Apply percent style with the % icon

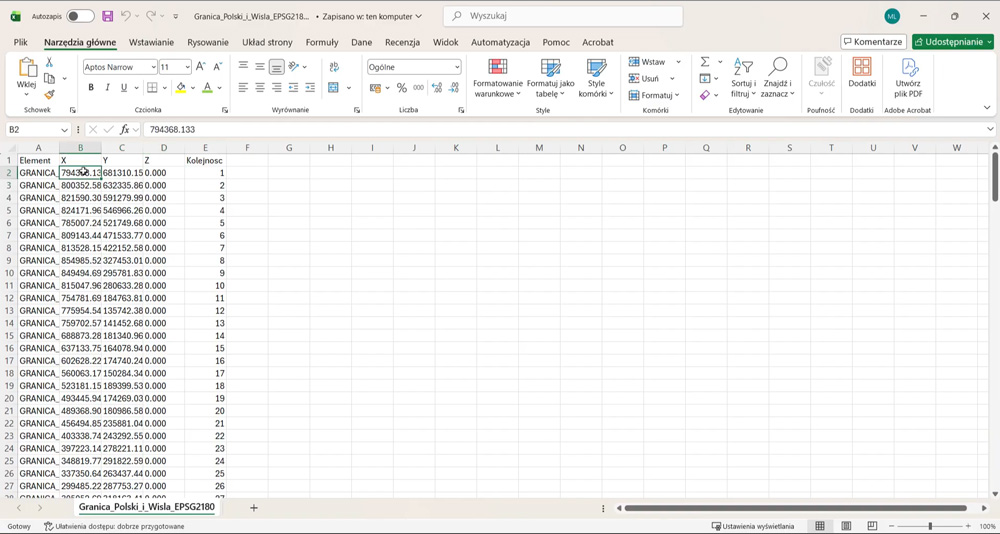coord(402,87)
